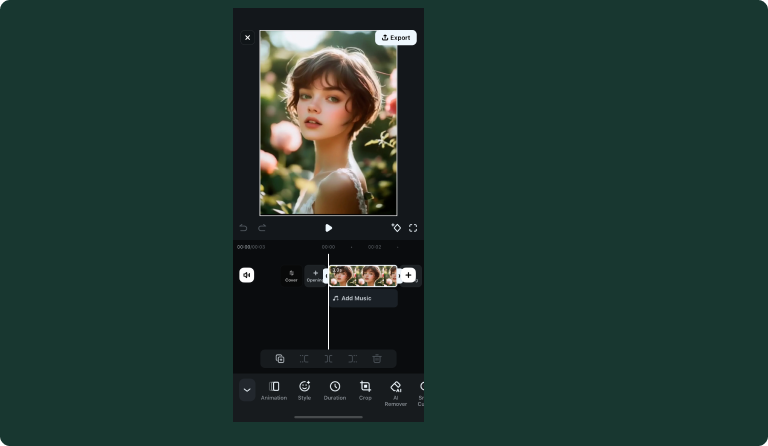Add a keyframe with the diamond icon
This screenshot has height=446, width=768.
pyautogui.click(x=396, y=228)
